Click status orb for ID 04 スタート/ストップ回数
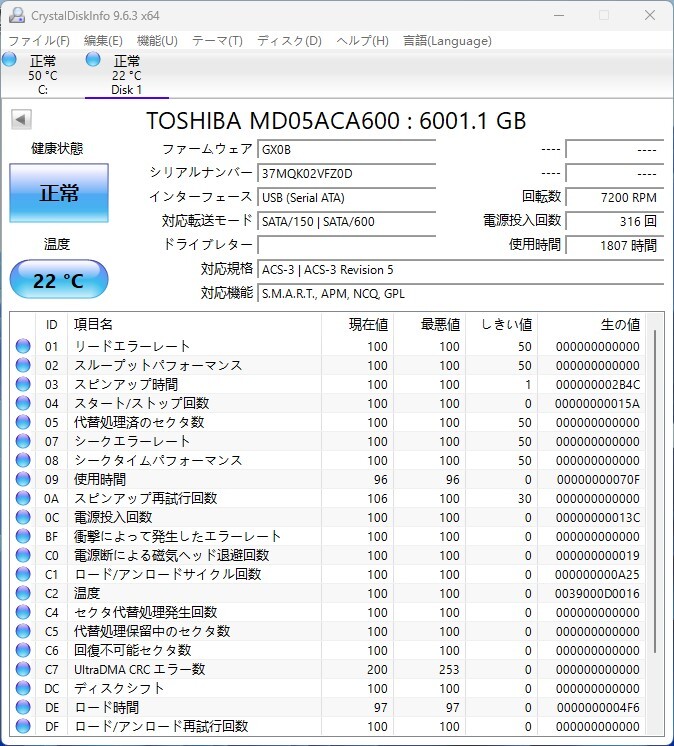This screenshot has width=674, height=746. point(23,403)
